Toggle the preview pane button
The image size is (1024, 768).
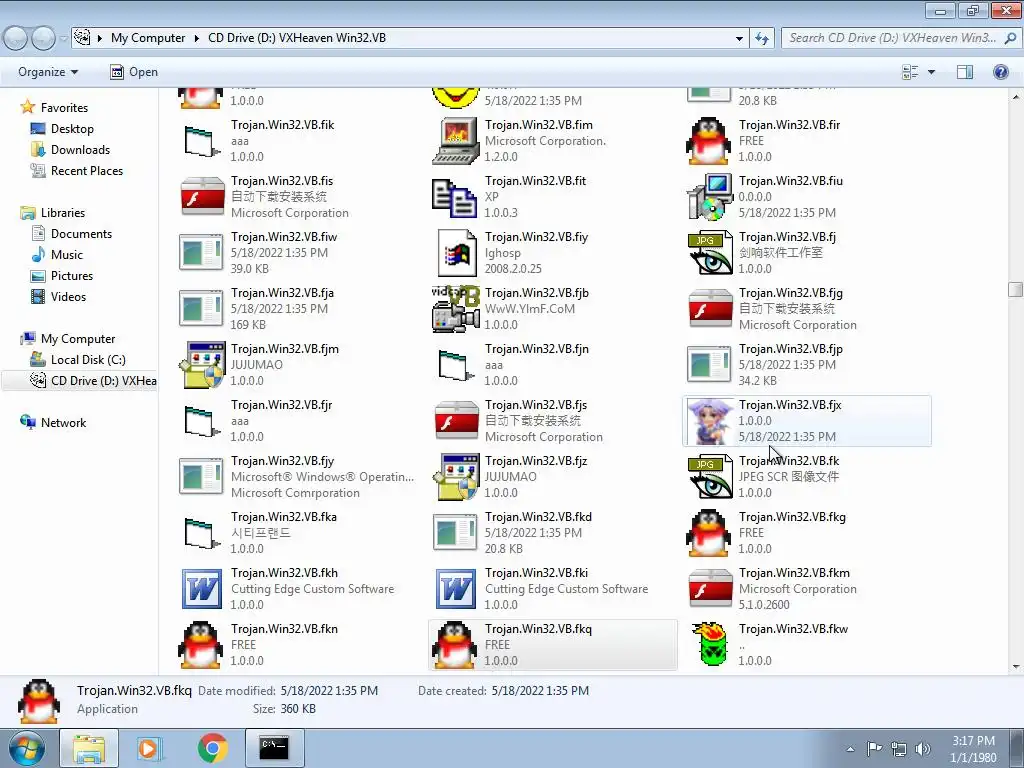(965, 72)
